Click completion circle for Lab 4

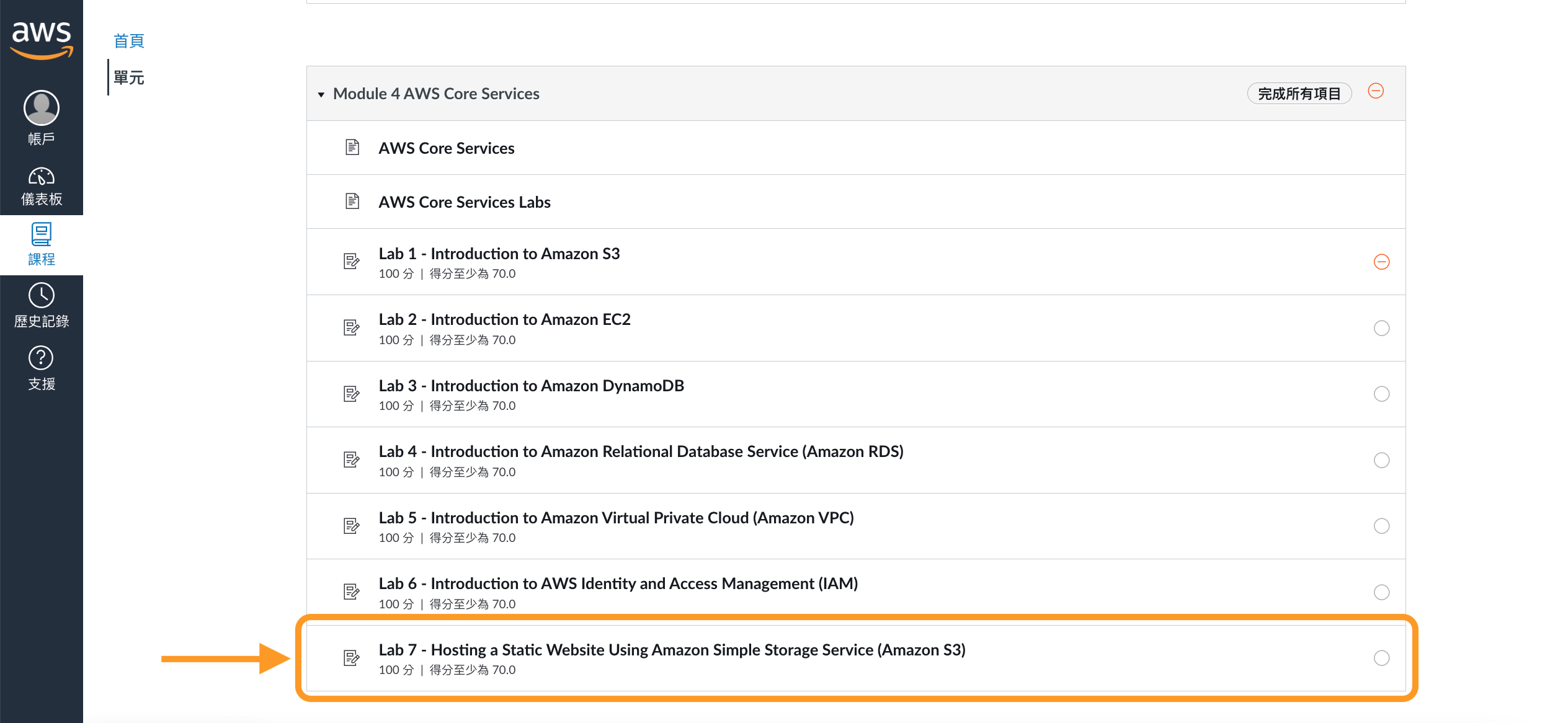[x=1381, y=460]
